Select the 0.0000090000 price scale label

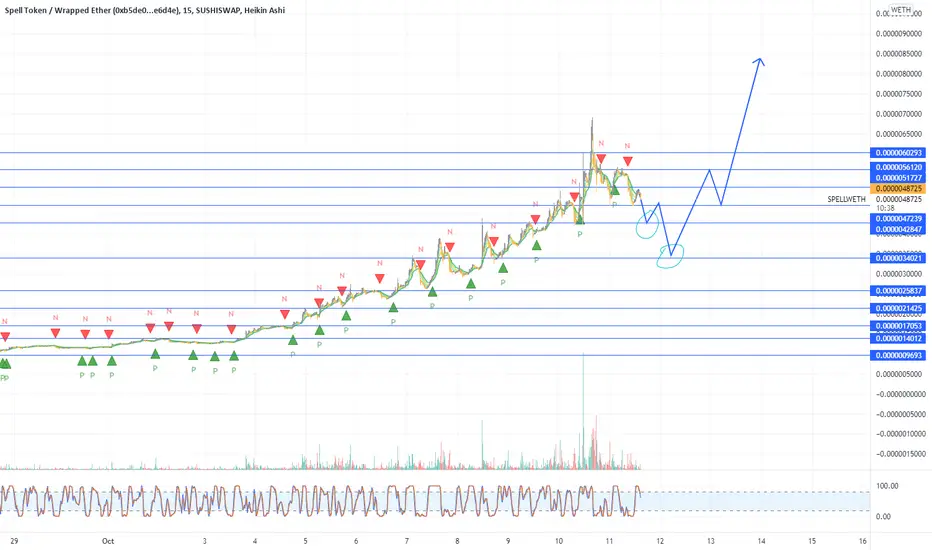coord(899,34)
